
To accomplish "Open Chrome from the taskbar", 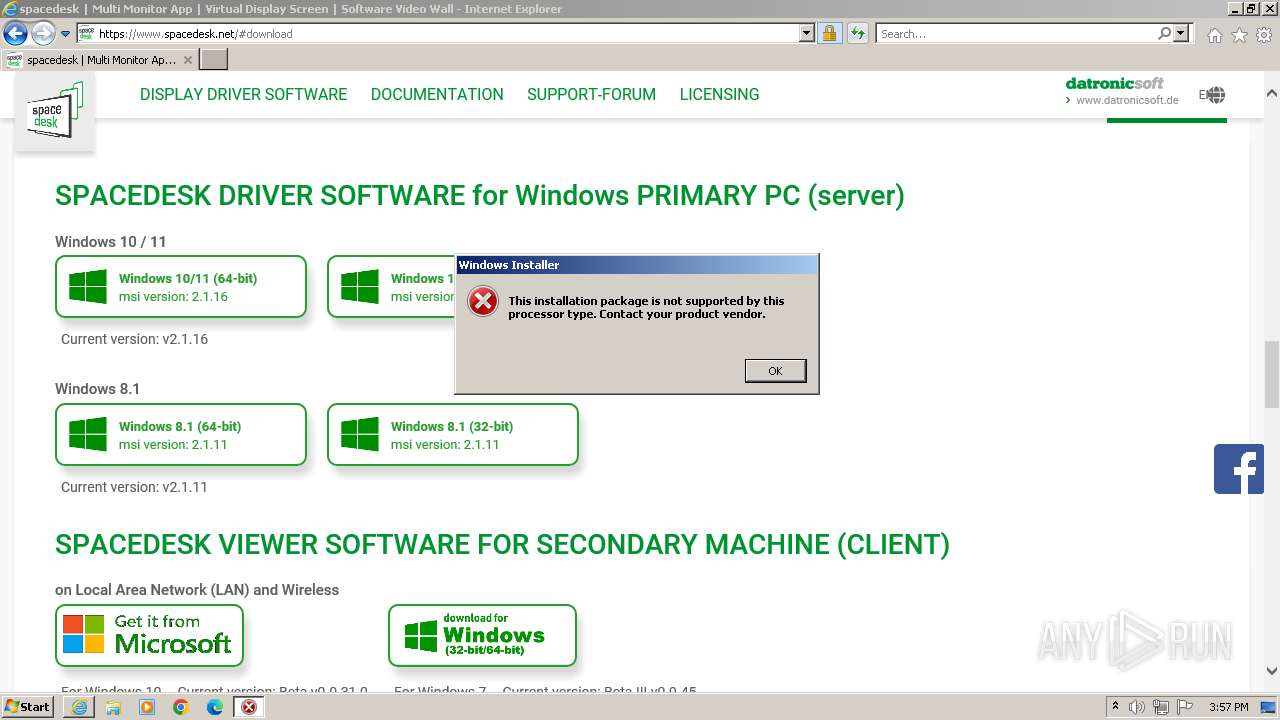I will 181,707.
